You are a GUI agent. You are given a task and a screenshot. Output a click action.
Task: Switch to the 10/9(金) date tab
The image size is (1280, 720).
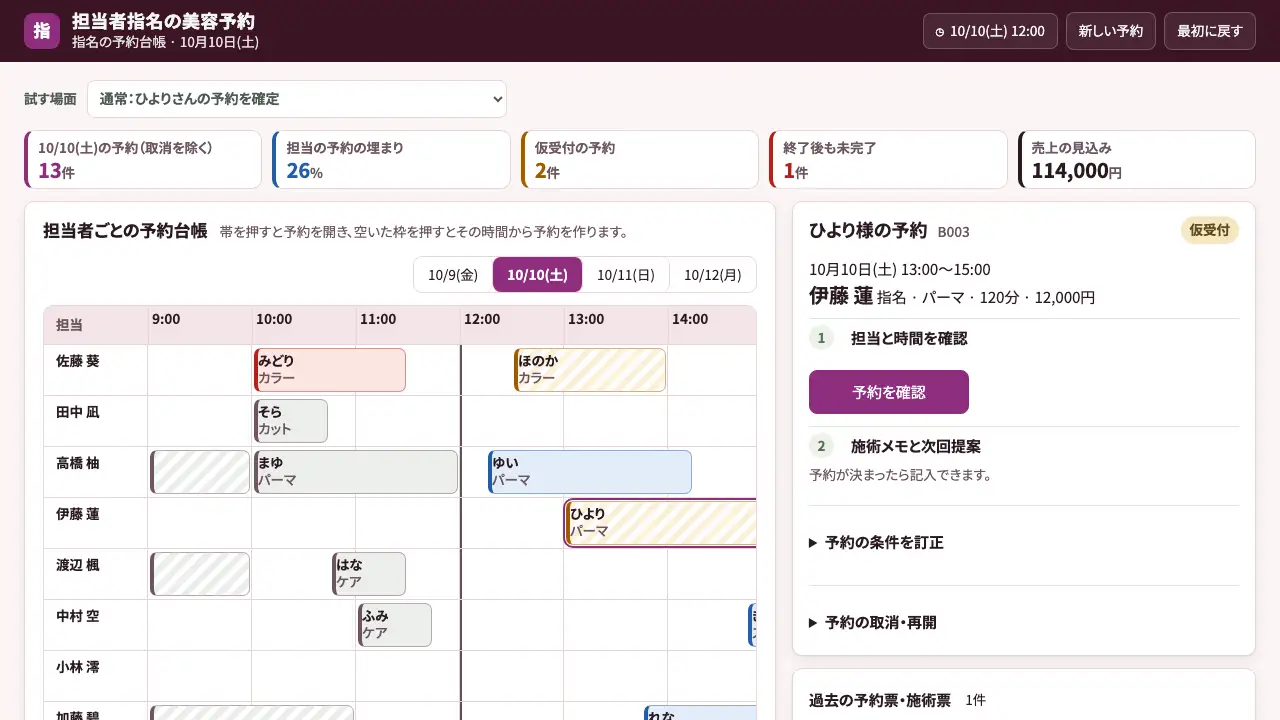click(453, 275)
